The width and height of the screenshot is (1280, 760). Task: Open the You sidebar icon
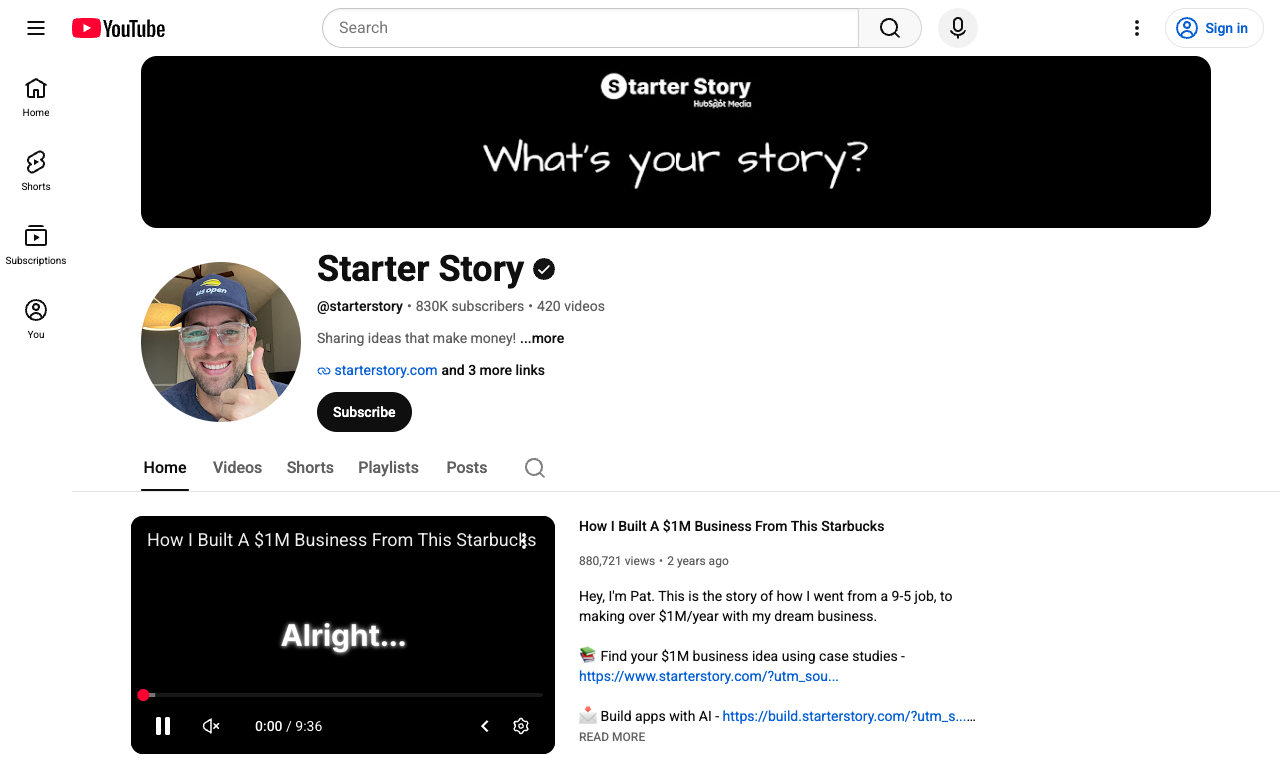click(36, 318)
